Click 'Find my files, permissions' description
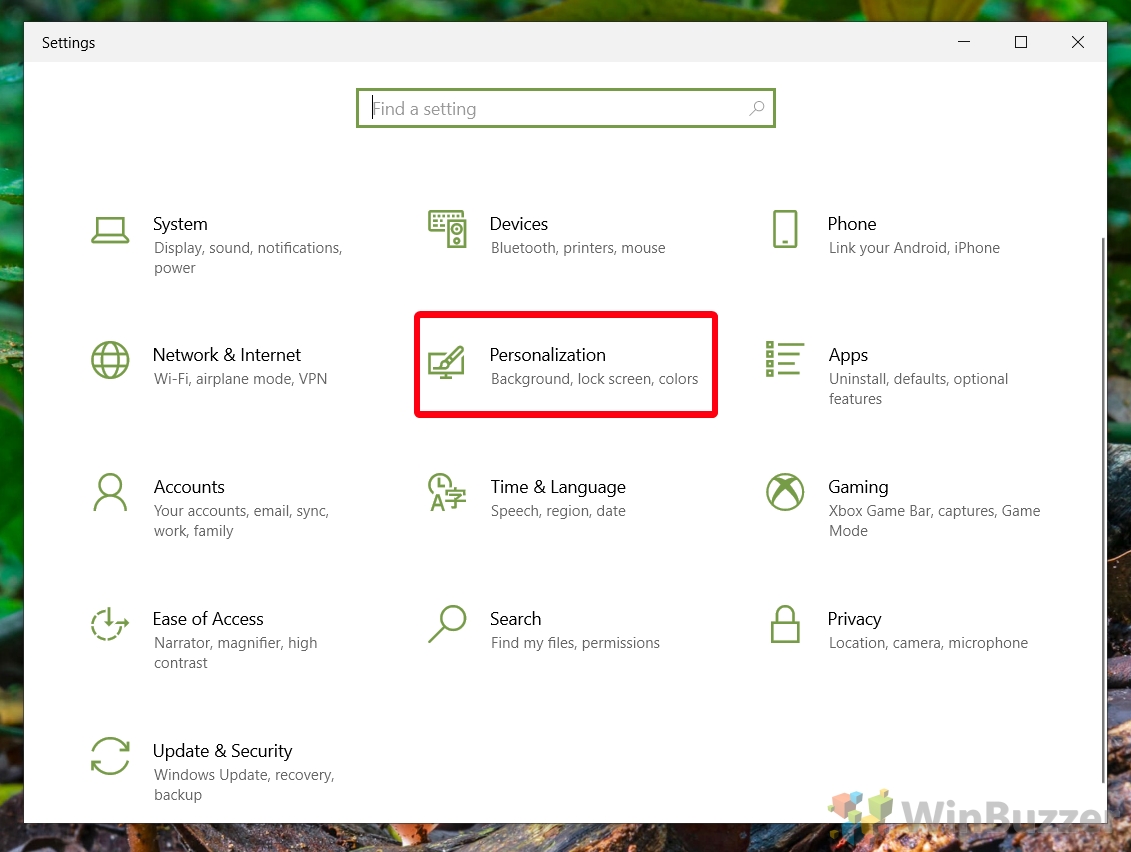The image size is (1131, 852). [x=575, y=644]
